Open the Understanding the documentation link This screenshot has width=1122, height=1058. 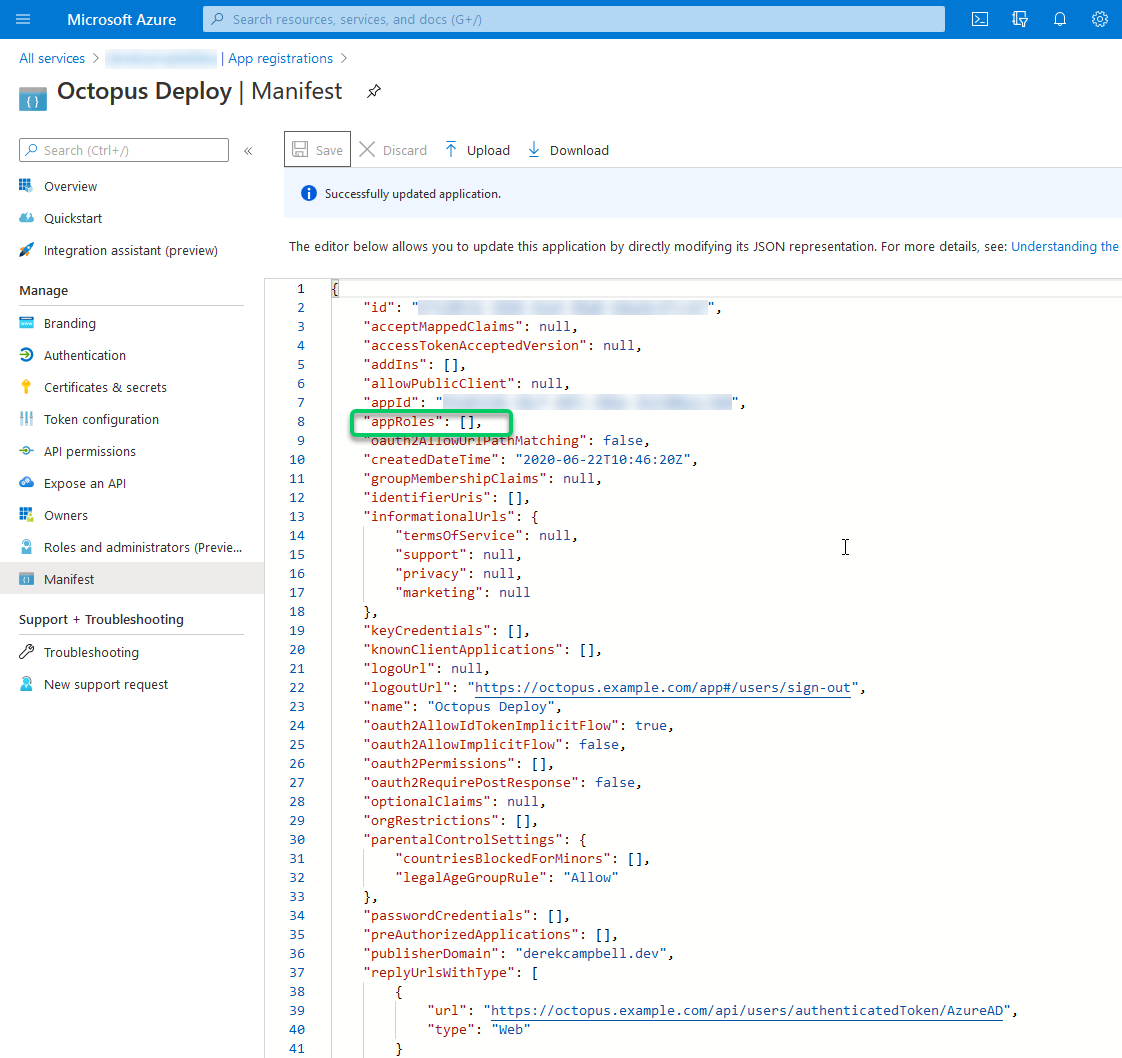pyautogui.click(x=1064, y=246)
